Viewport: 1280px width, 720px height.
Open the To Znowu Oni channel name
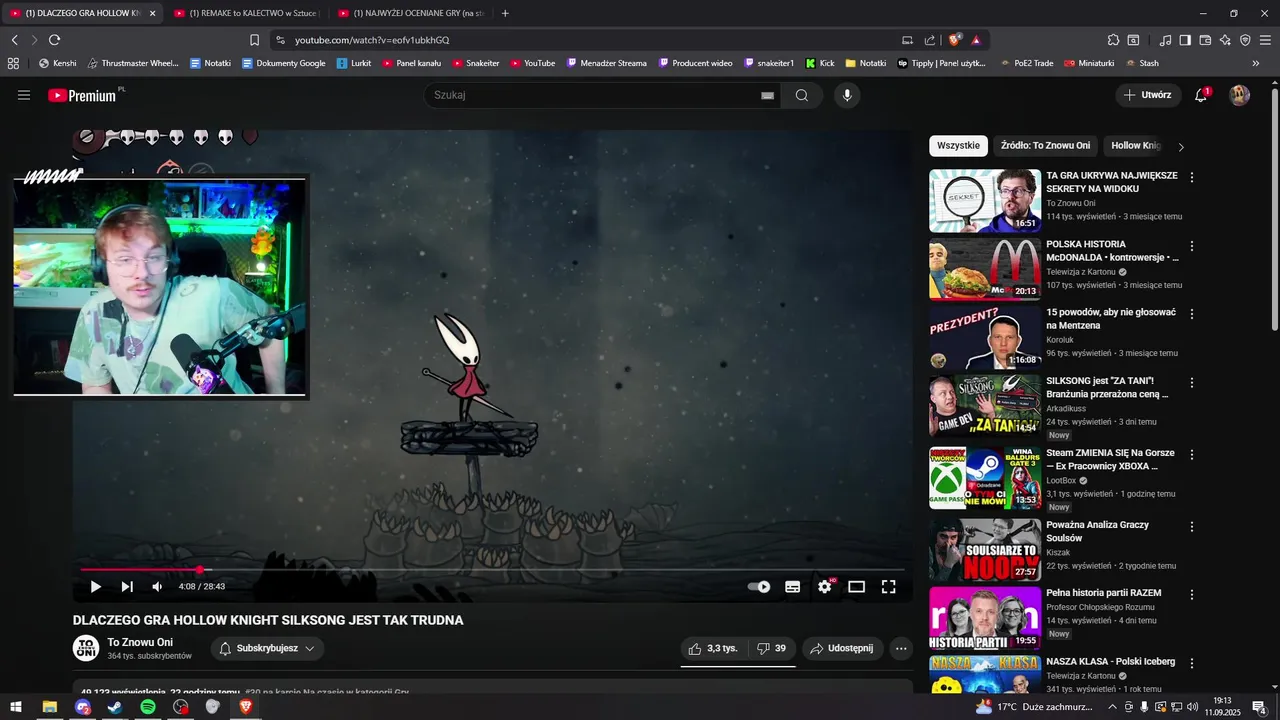tap(140, 642)
